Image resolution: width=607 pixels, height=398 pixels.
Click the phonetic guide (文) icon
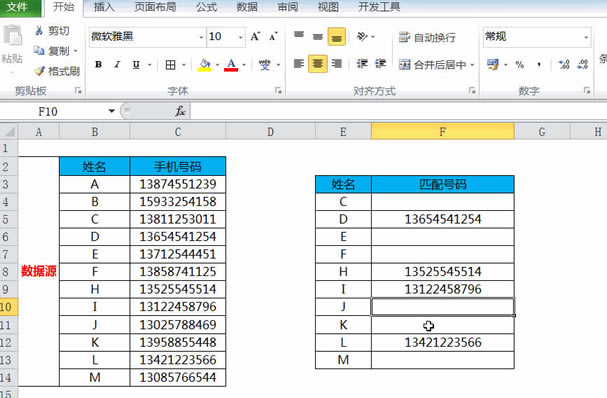click(265, 65)
